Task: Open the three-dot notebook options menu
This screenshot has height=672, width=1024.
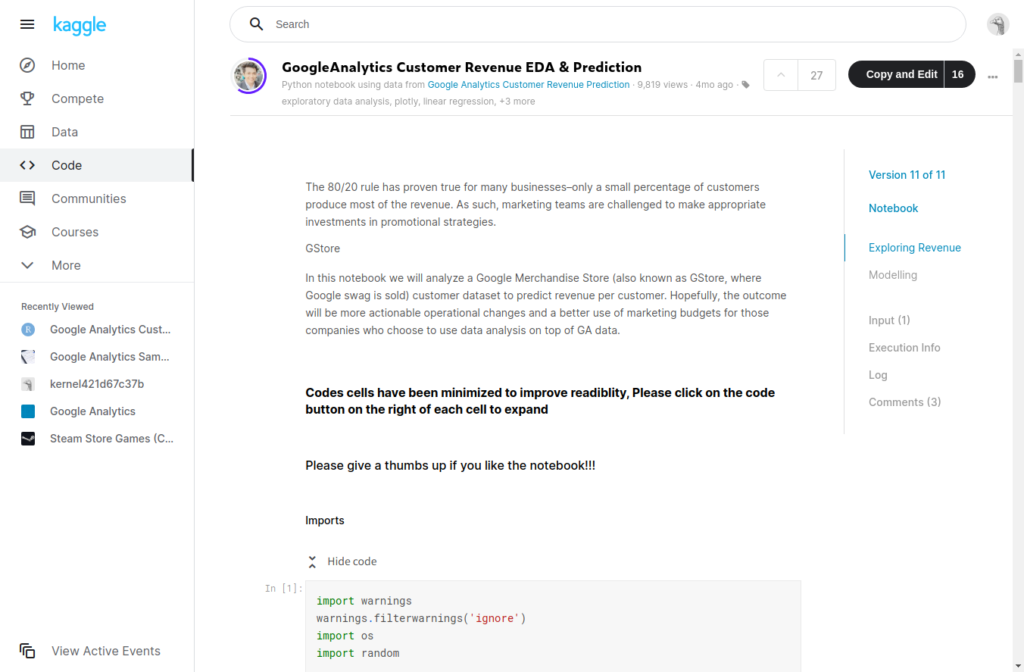Action: 992,76
